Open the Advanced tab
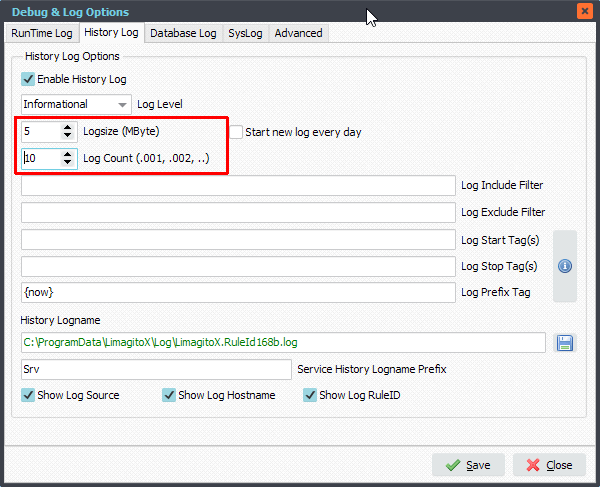This screenshot has width=600, height=487. tap(298, 33)
